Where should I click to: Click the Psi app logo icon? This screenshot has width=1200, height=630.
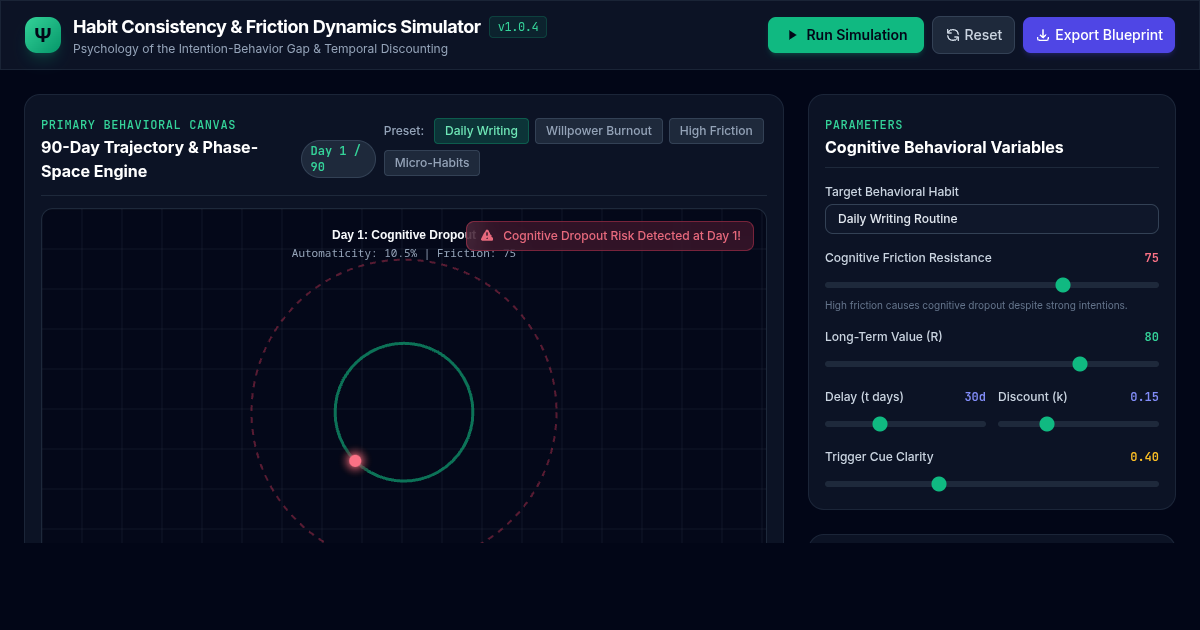(x=43, y=35)
